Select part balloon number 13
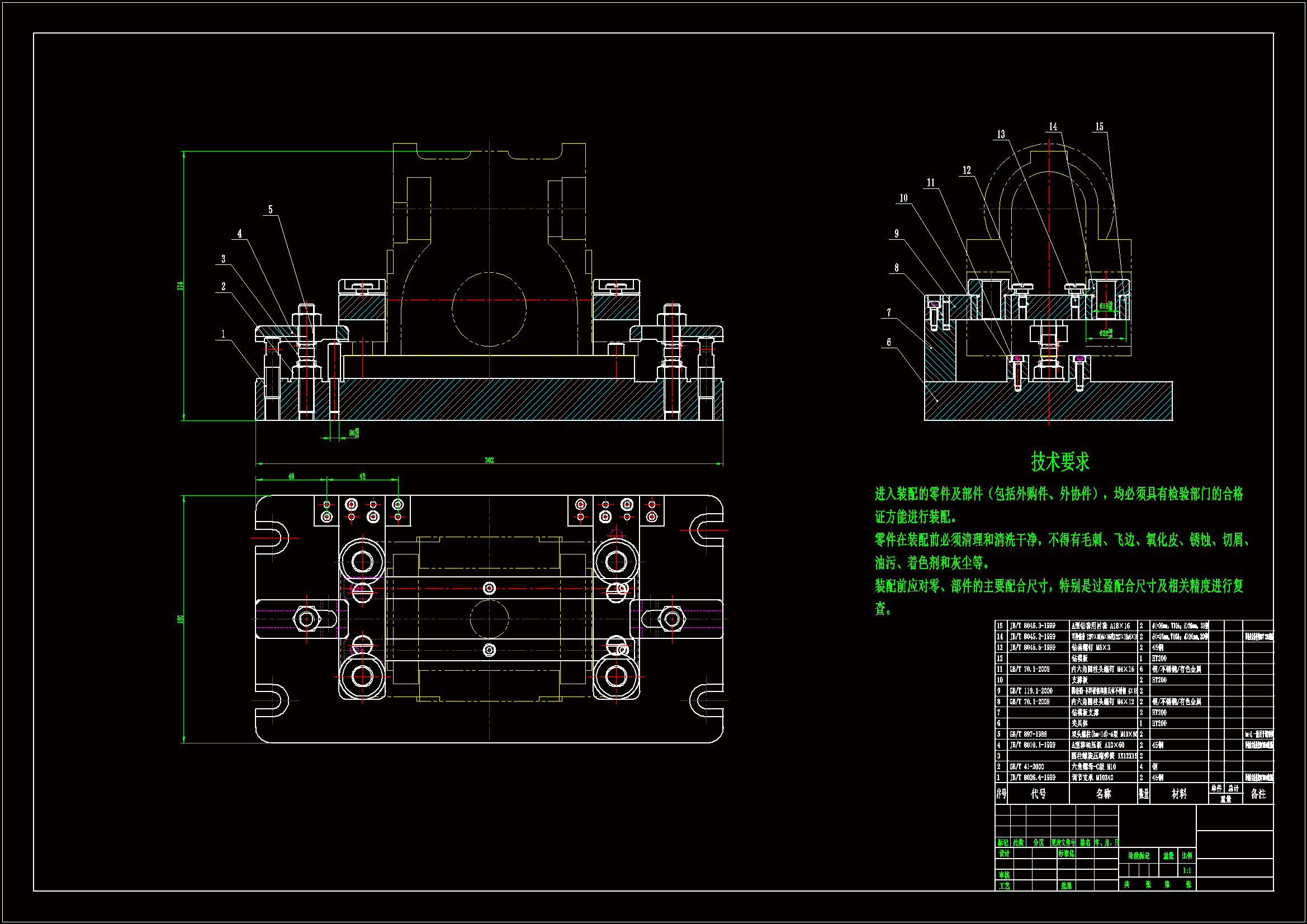The height and width of the screenshot is (924, 1307). click(x=1001, y=134)
